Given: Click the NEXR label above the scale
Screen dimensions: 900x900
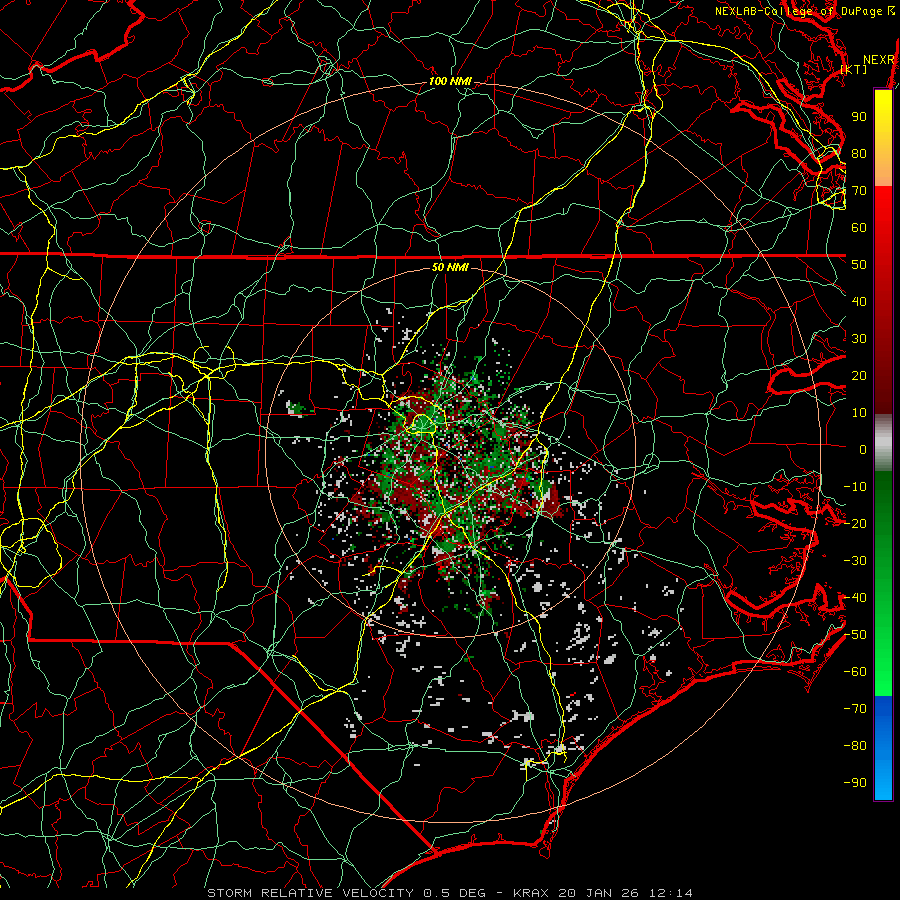Looking at the screenshot, I should coord(879,59).
